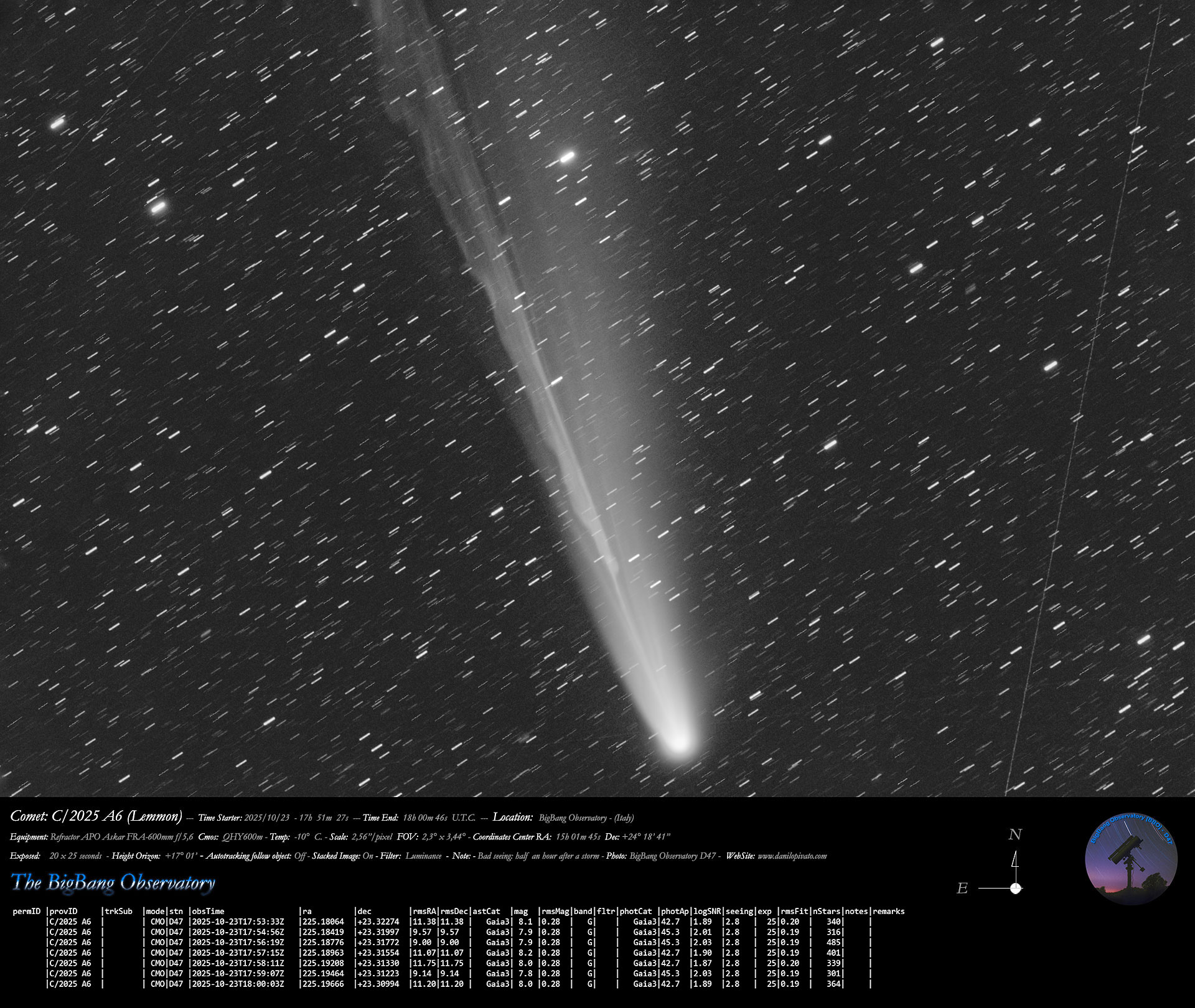Screen dimensions: 1195x1008
Task: Click the 'N' north direction label
Action: pyautogui.click(x=1015, y=835)
